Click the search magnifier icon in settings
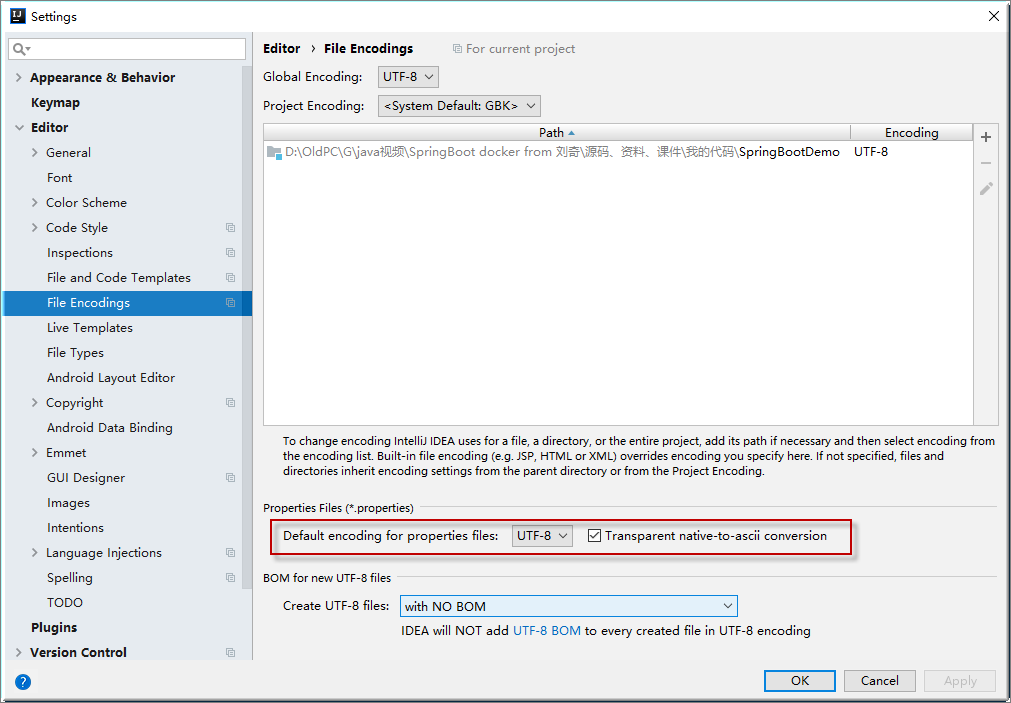Viewport: 1011px width, 703px height. pos(21,48)
